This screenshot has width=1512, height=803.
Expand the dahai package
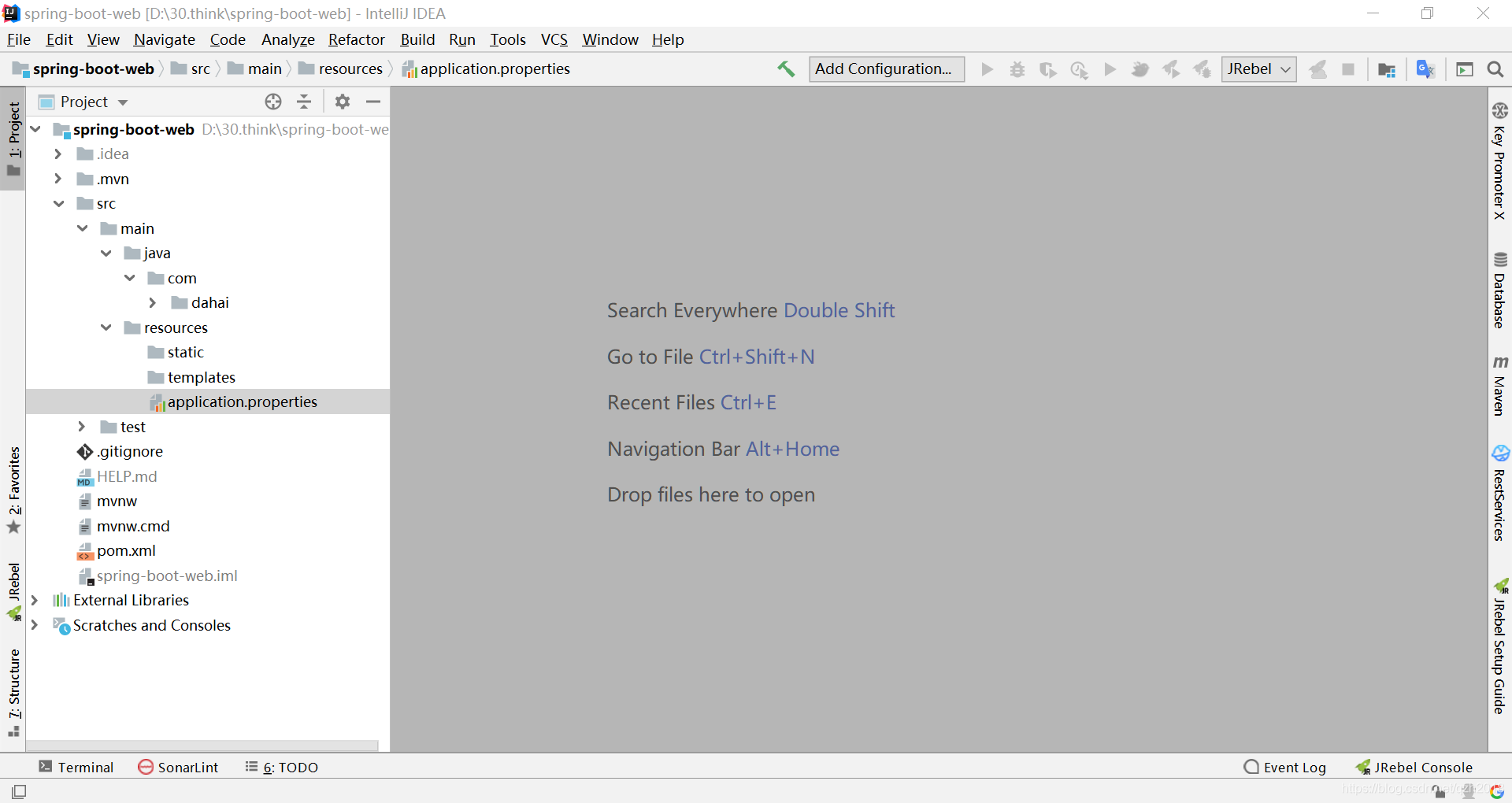point(153,302)
